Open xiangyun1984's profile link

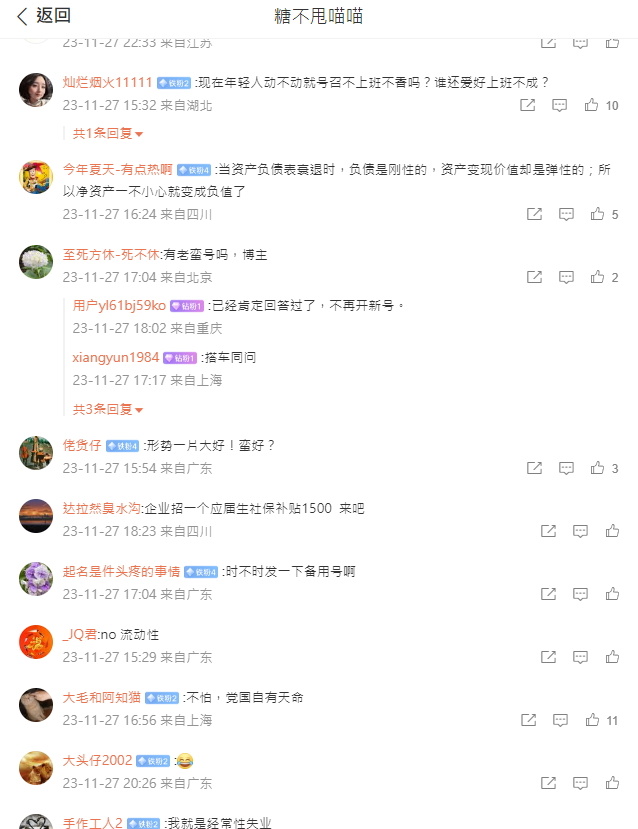coord(116,357)
